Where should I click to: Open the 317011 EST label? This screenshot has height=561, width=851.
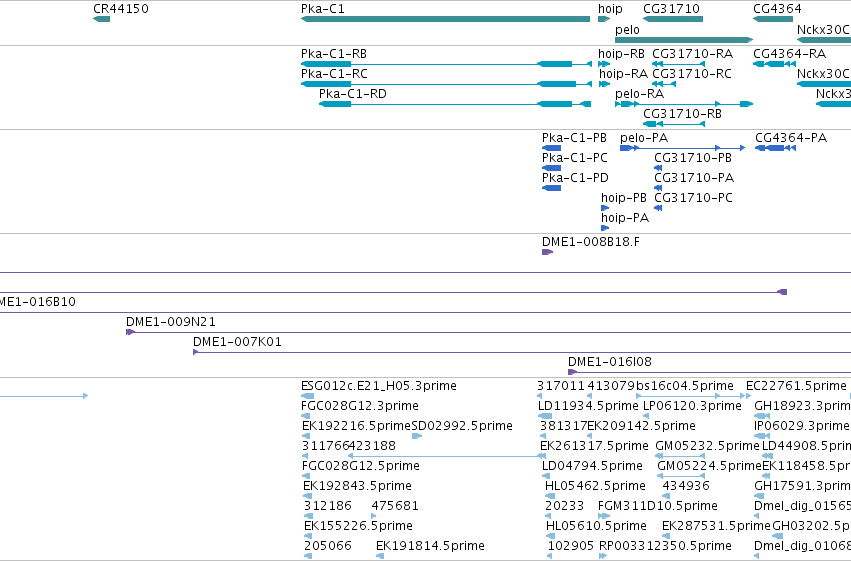(561, 386)
